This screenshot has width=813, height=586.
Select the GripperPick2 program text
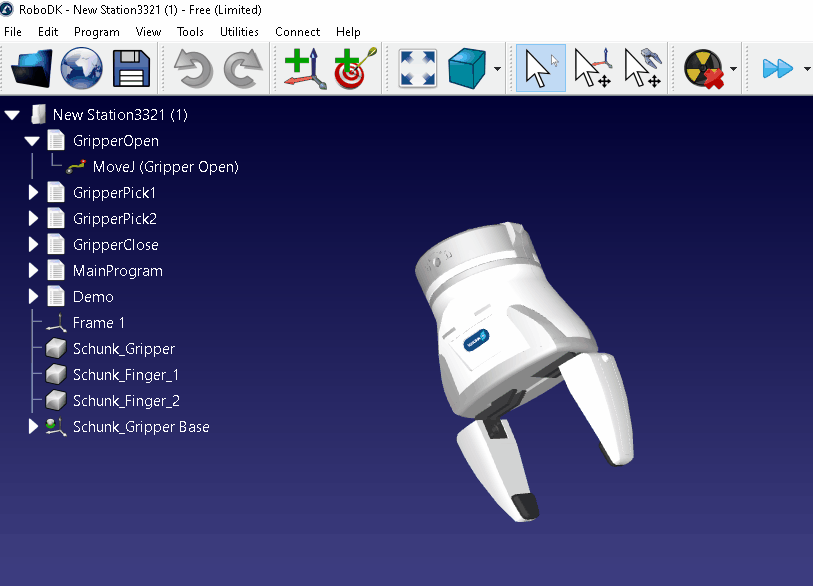(115, 219)
